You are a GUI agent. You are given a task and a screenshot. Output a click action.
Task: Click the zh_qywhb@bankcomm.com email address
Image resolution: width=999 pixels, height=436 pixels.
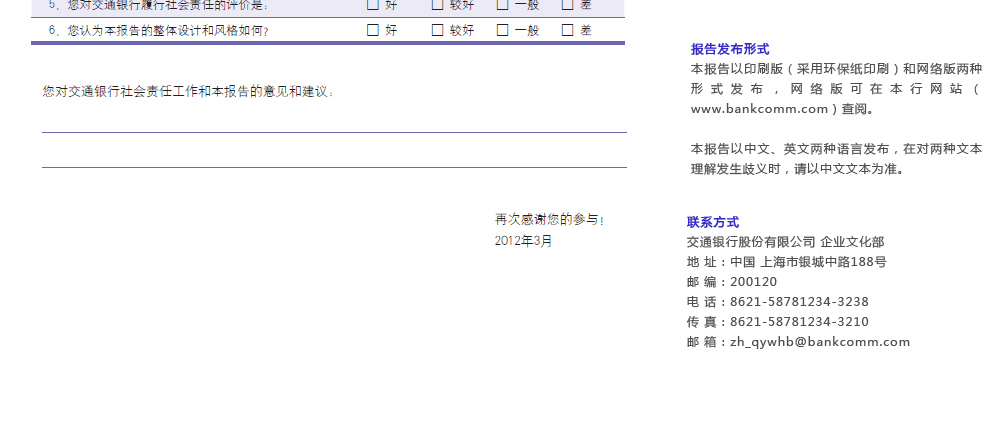820,342
